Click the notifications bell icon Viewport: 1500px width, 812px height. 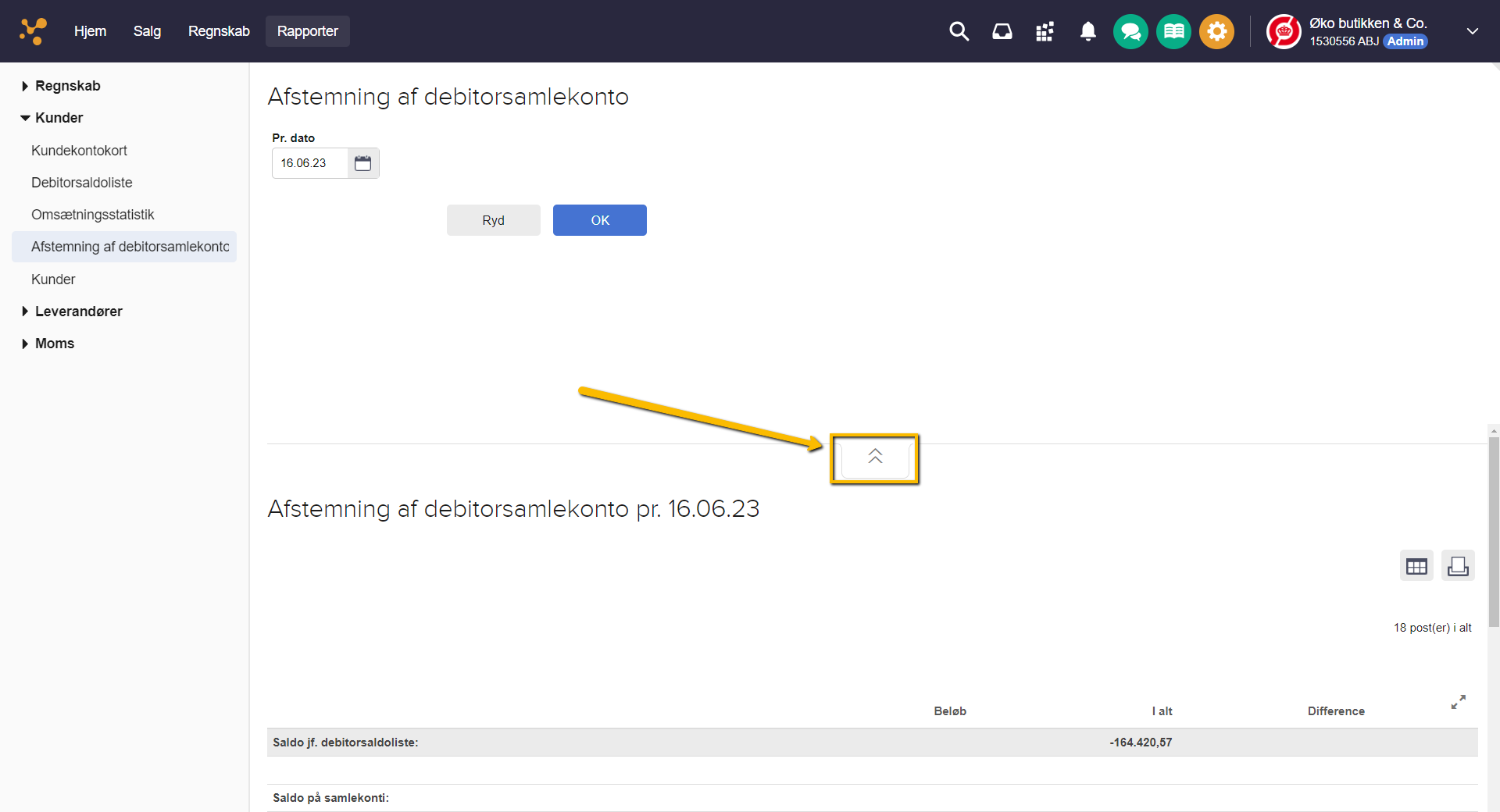tap(1087, 31)
